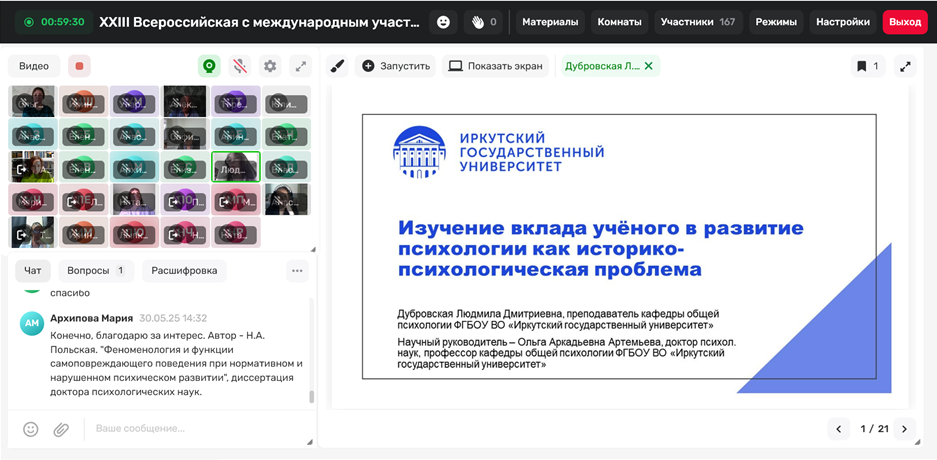Open the Комнаты menu
This screenshot has width=937, height=460.
620,22
